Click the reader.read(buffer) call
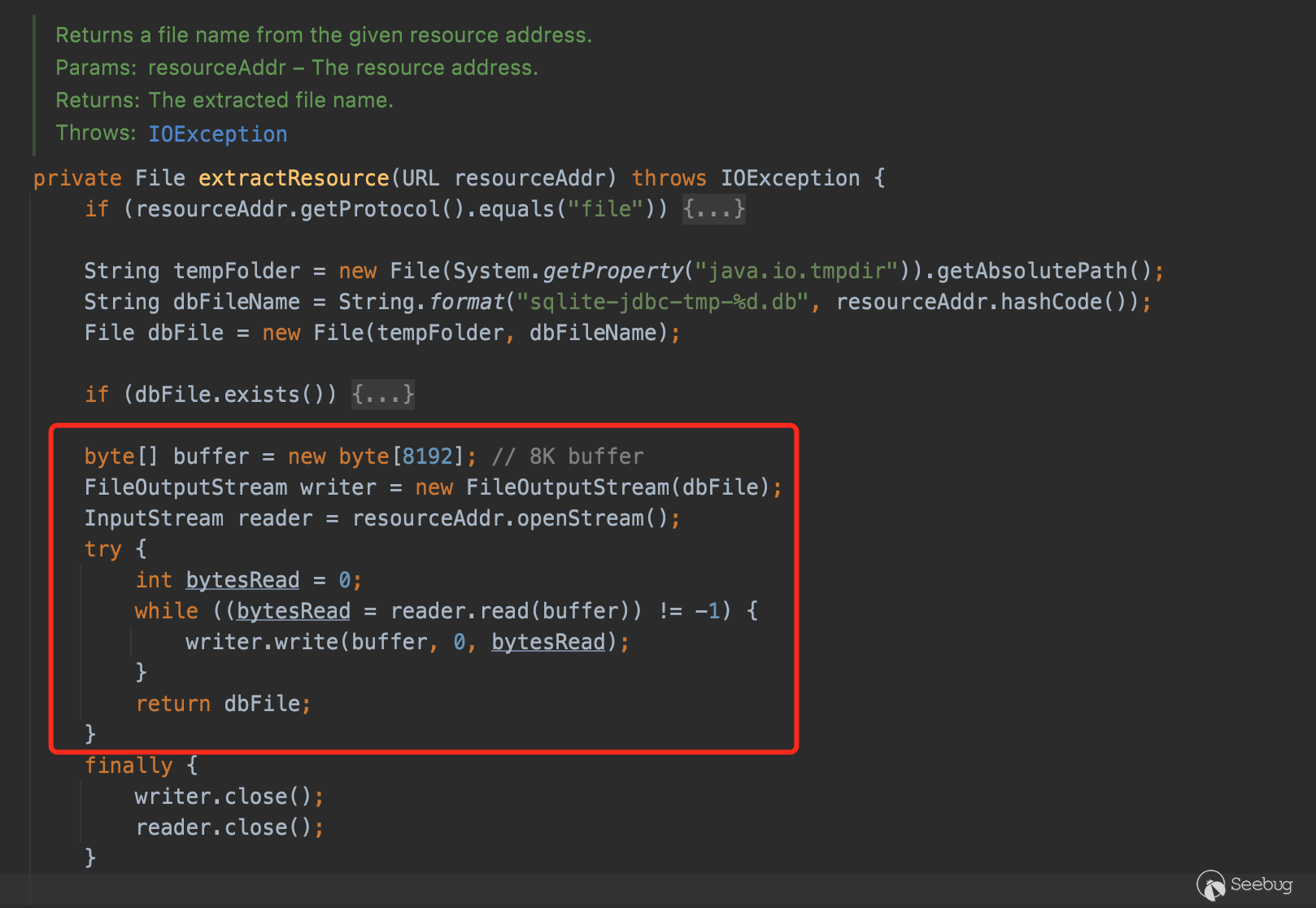Screen dimensions: 1316x908 coord(510,611)
